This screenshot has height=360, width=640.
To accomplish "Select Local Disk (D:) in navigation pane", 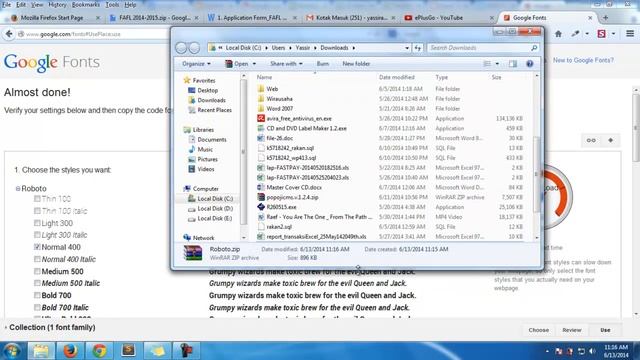I will pos(215,209).
